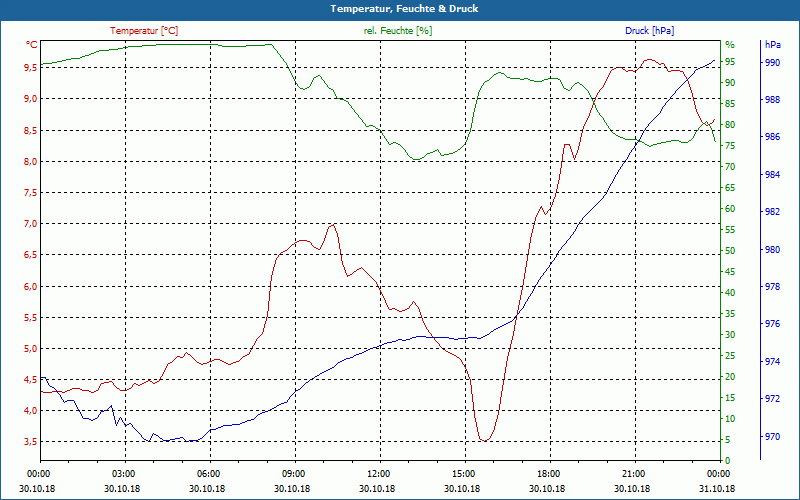Click the 75 humidity axis value
800x500 pixels.
[x=730, y=146]
